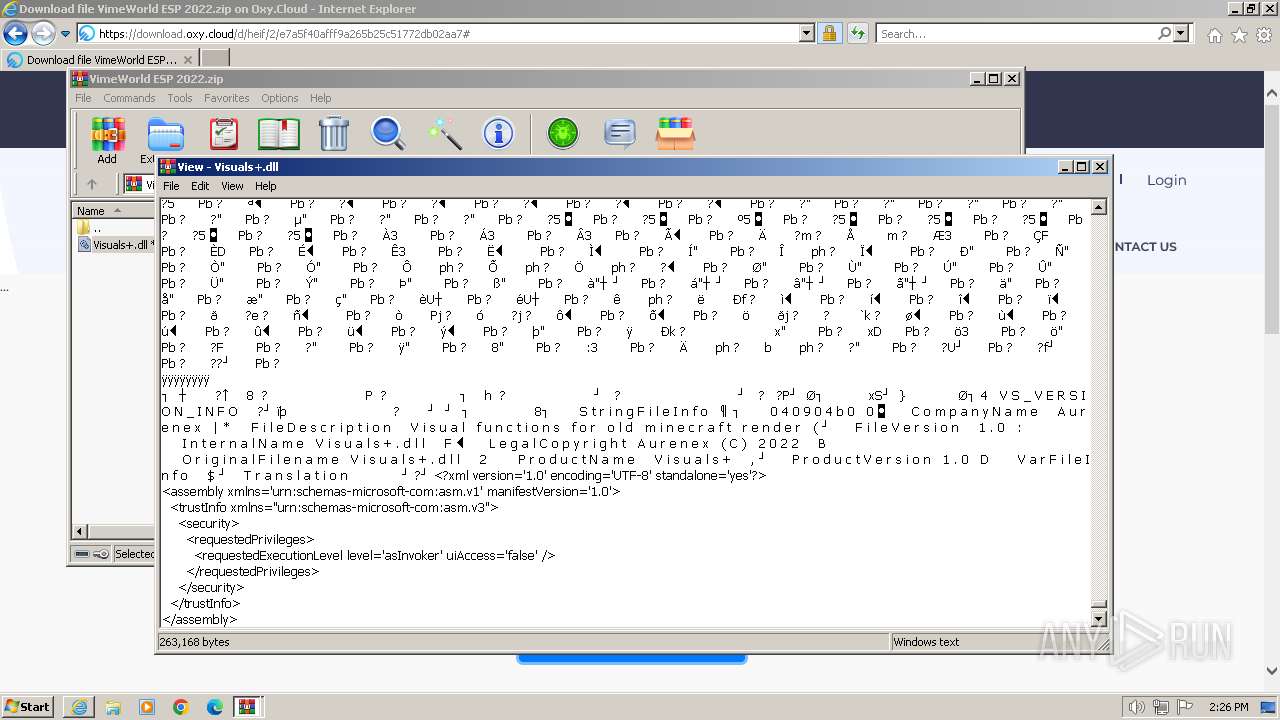Click the WinRAR Add archive icon
Image resolution: width=1280 pixels, height=720 pixels.
pos(107,133)
